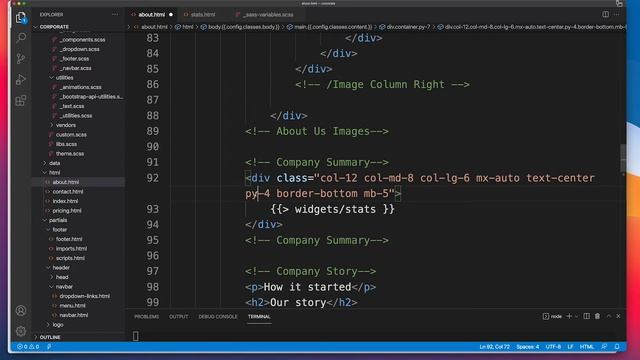Open custom.scss in the explorer
The image size is (640, 360).
tap(71, 134)
